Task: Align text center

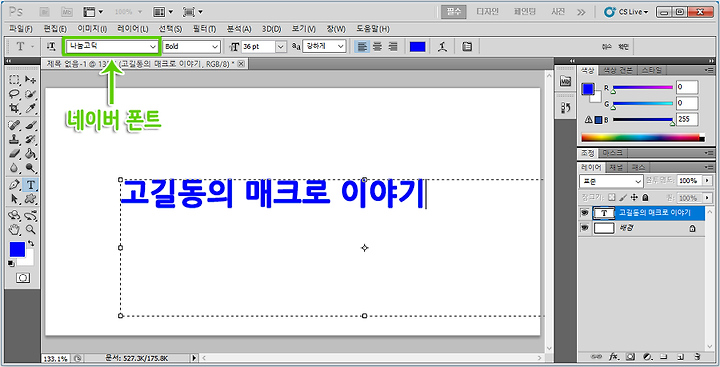Action: coord(377,46)
